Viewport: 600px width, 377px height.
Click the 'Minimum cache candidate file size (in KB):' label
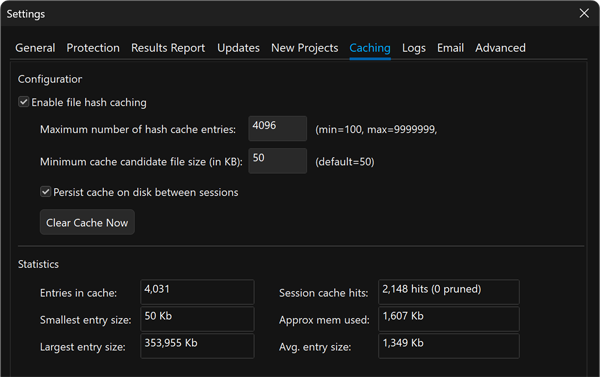point(141,162)
